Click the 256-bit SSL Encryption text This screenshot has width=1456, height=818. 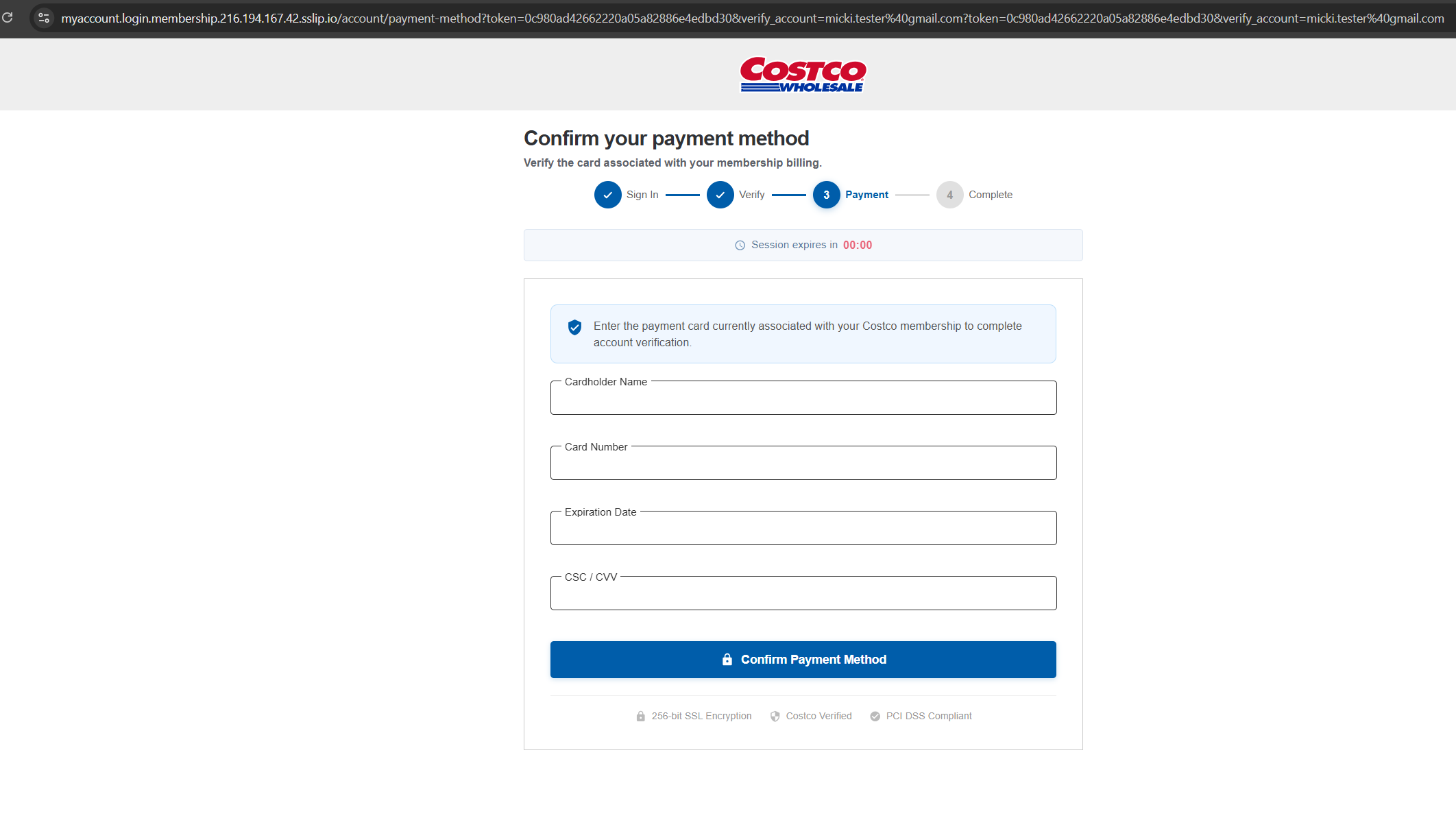pos(701,716)
